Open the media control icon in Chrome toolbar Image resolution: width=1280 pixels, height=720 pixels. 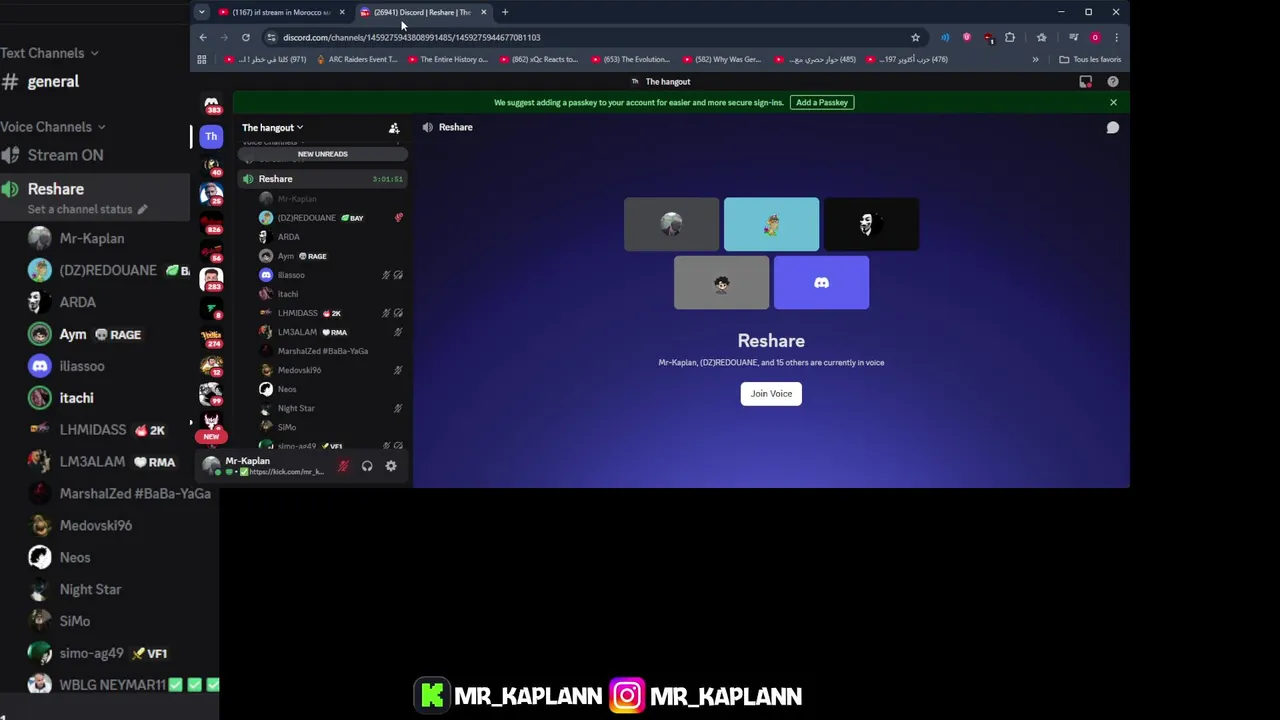pos(1073,37)
